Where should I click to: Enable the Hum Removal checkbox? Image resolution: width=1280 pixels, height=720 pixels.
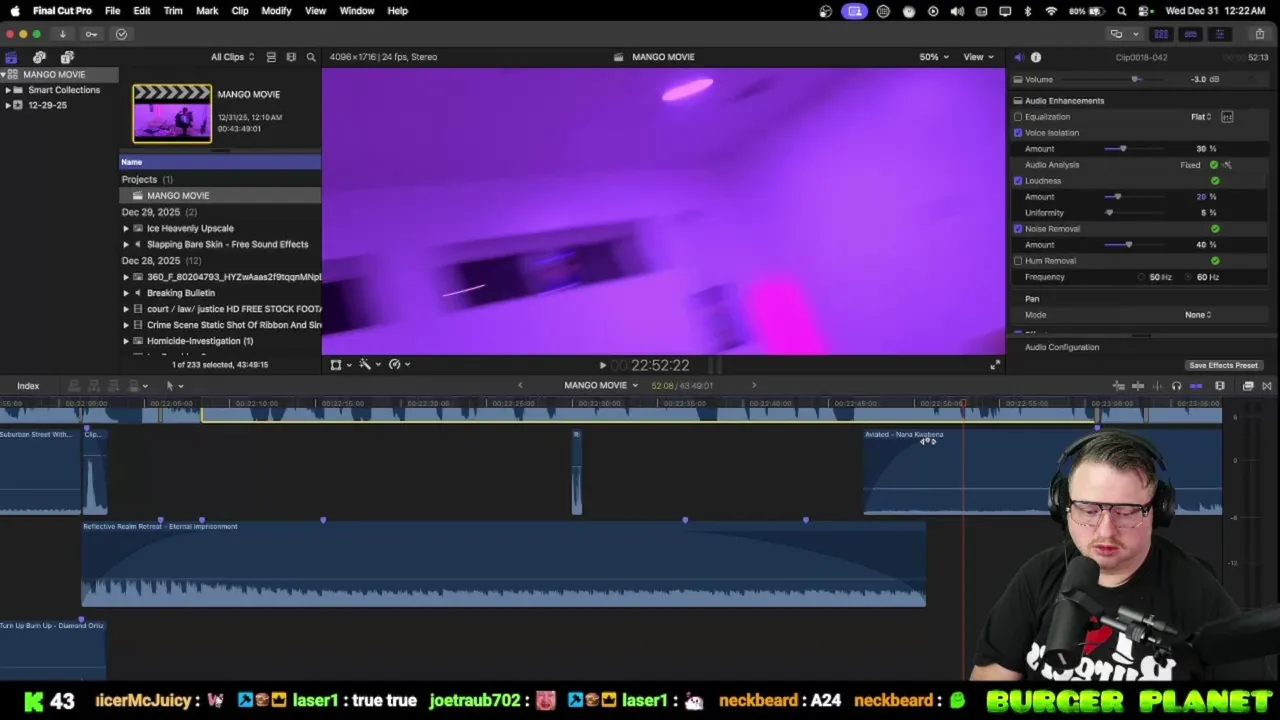1018,261
